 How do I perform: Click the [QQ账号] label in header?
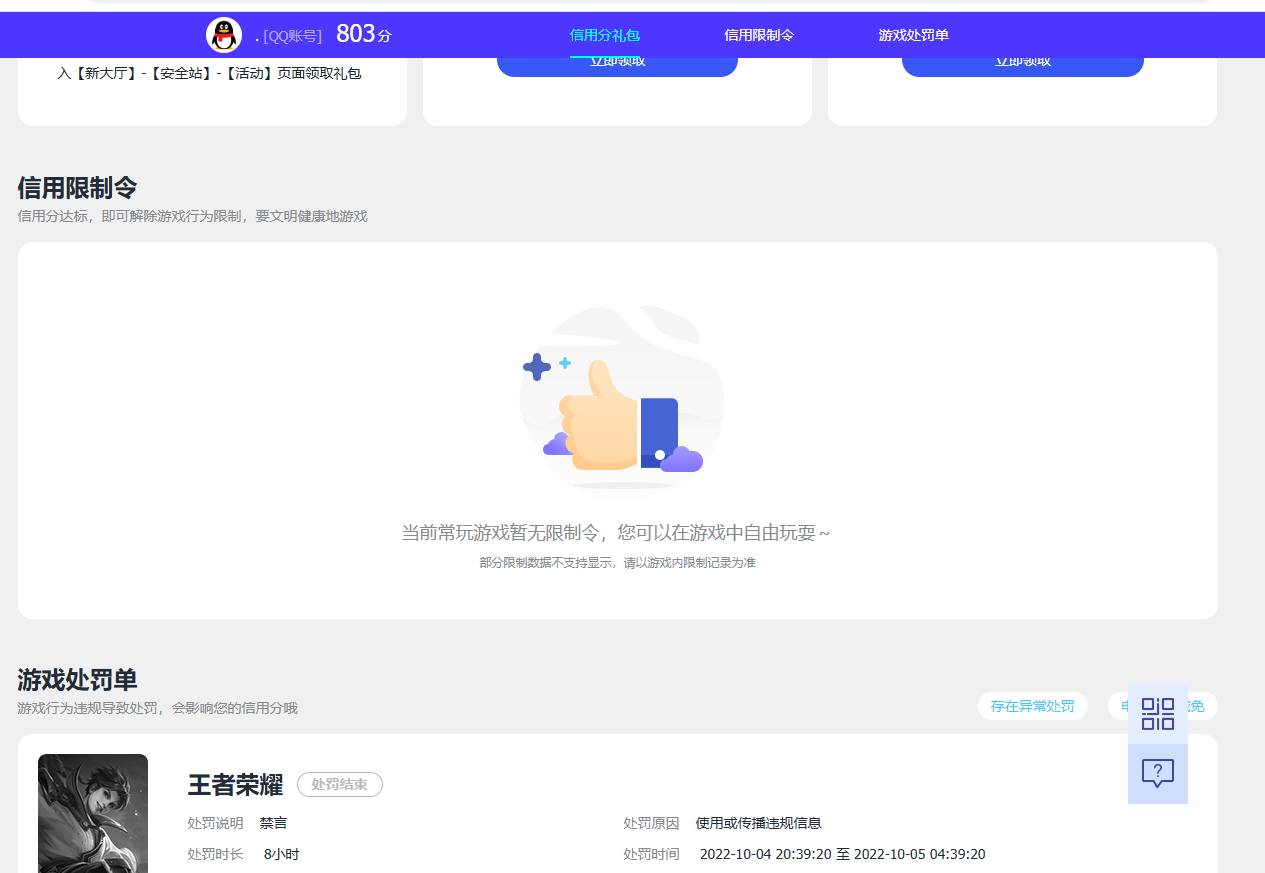292,36
